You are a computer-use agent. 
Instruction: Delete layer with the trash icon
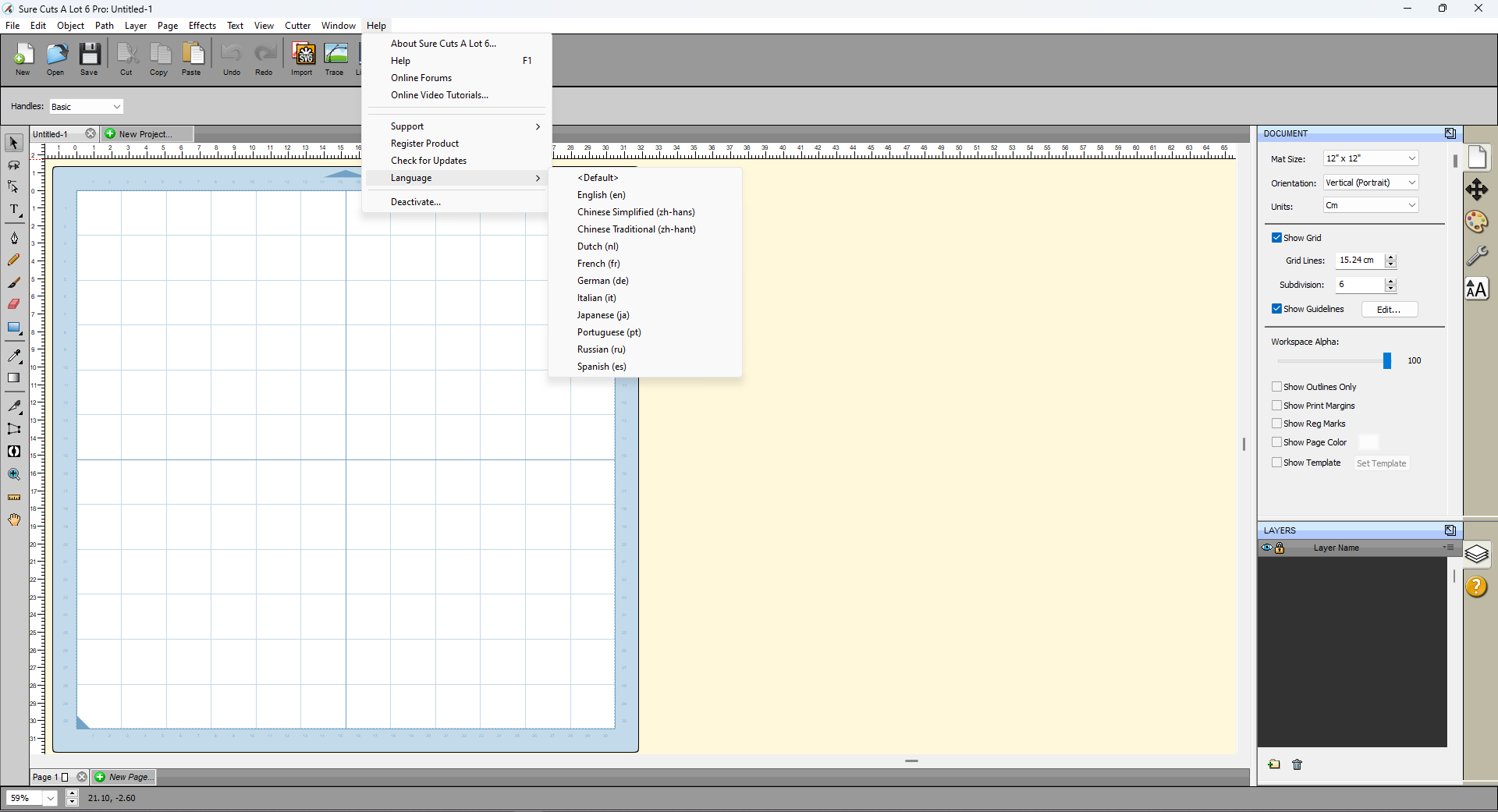click(x=1297, y=764)
